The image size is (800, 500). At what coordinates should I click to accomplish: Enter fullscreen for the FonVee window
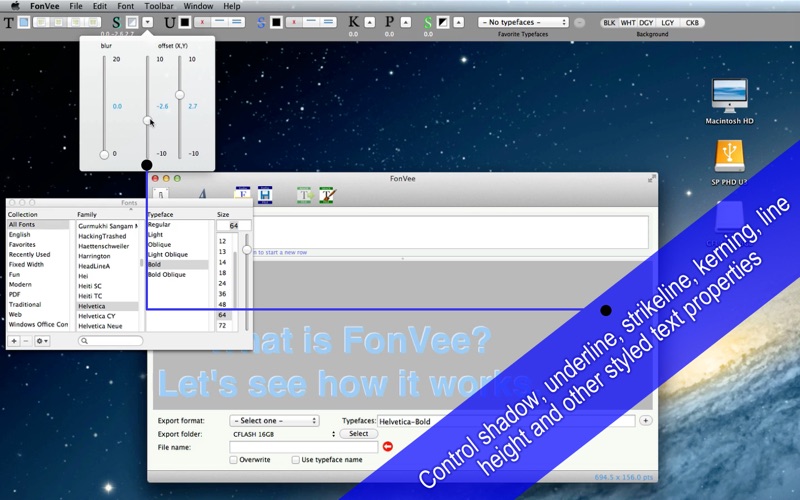point(652,179)
